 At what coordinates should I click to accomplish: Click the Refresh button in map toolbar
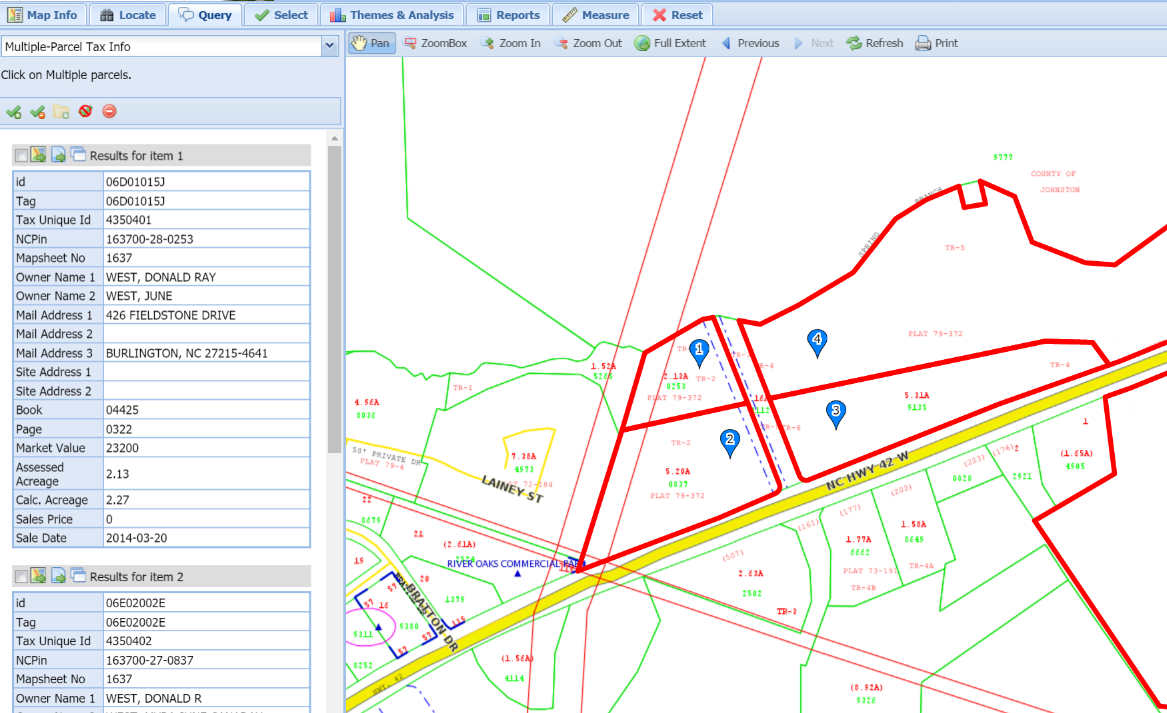point(874,43)
